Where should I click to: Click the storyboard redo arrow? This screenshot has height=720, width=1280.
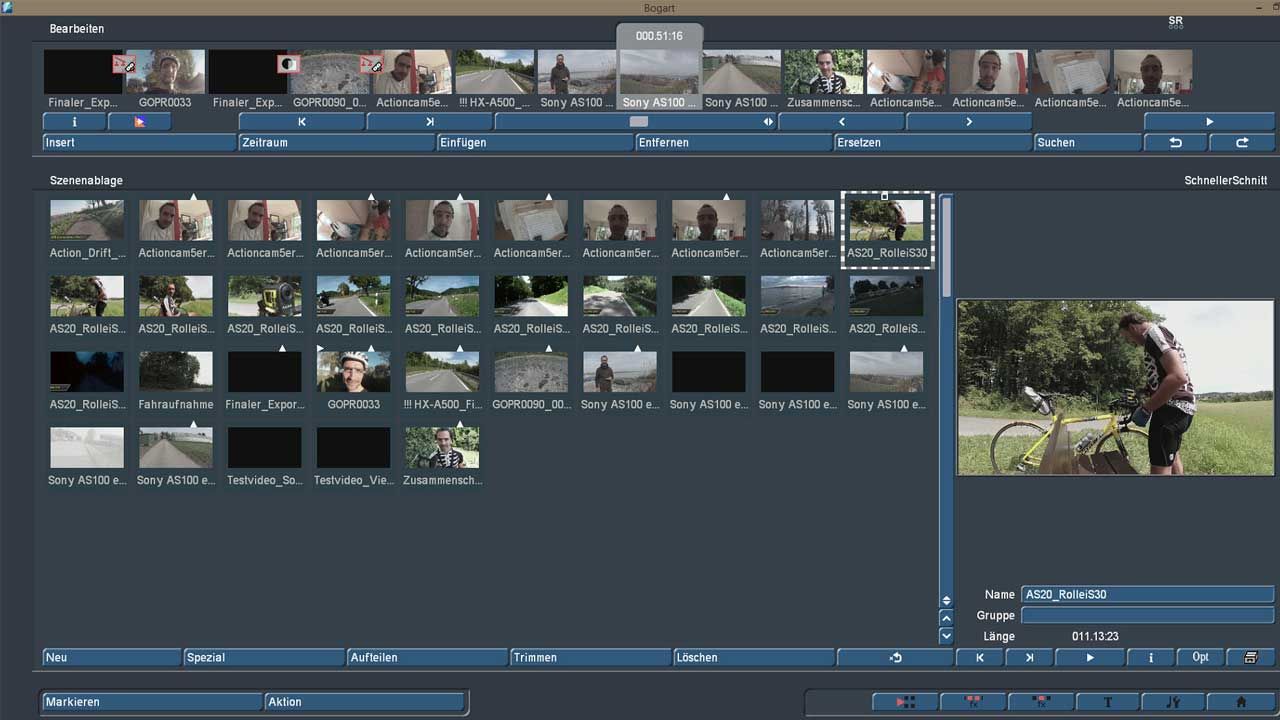tap(1242, 143)
